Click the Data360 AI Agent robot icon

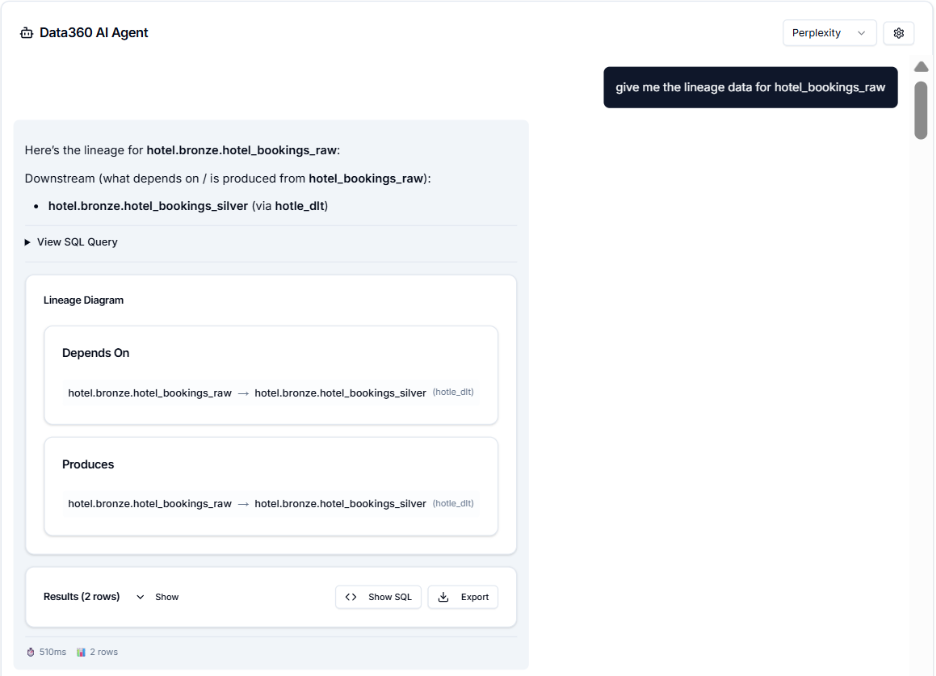click(25, 32)
